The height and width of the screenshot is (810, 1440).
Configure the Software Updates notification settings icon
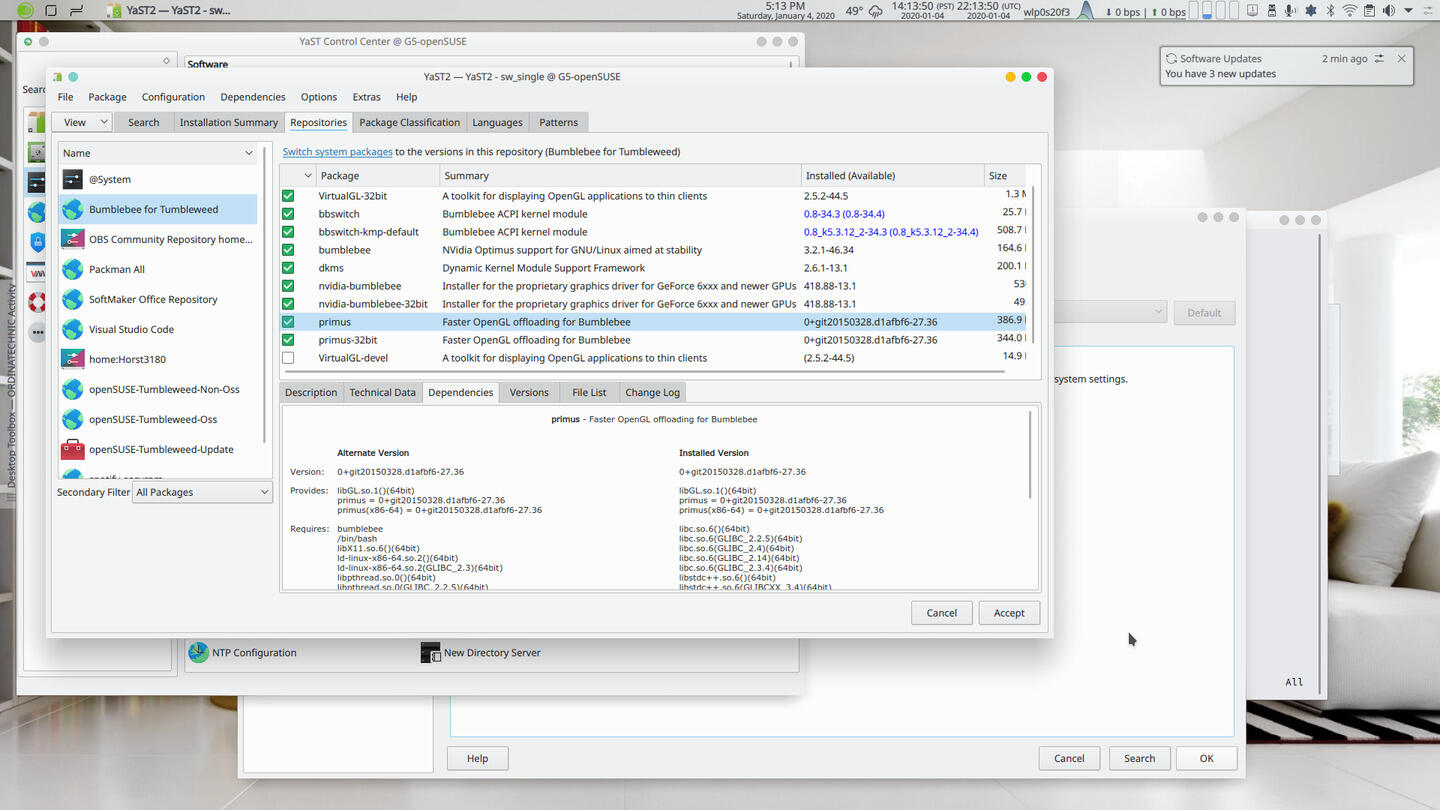coord(1379,58)
